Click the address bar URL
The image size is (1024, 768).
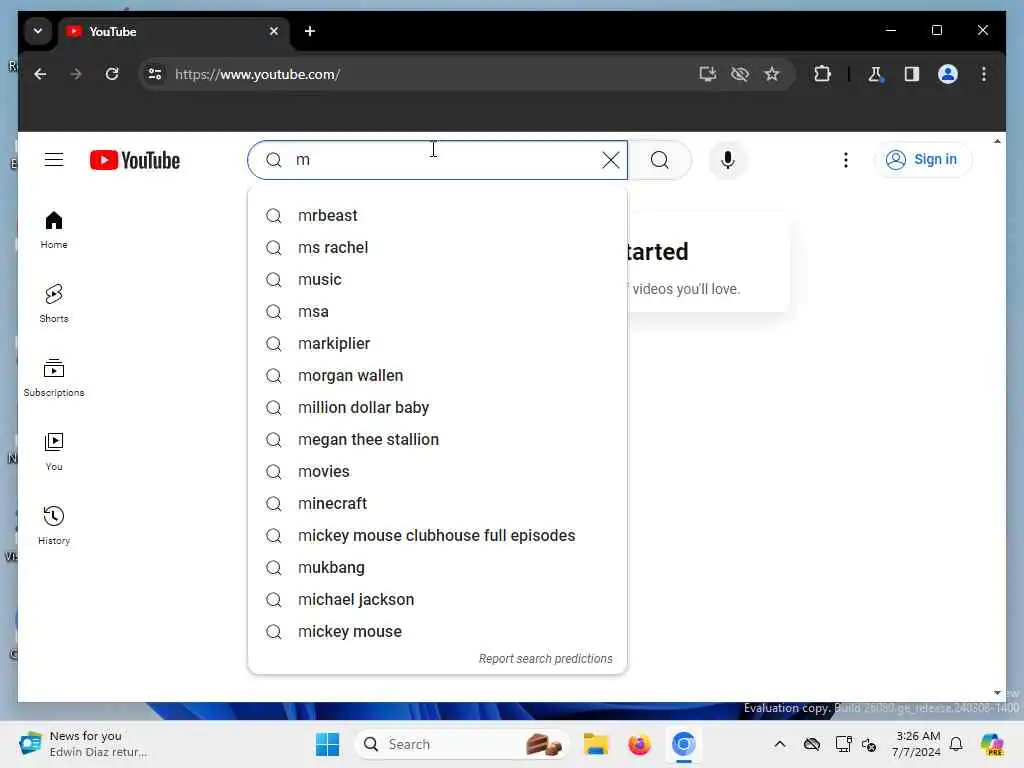(x=257, y=74)
